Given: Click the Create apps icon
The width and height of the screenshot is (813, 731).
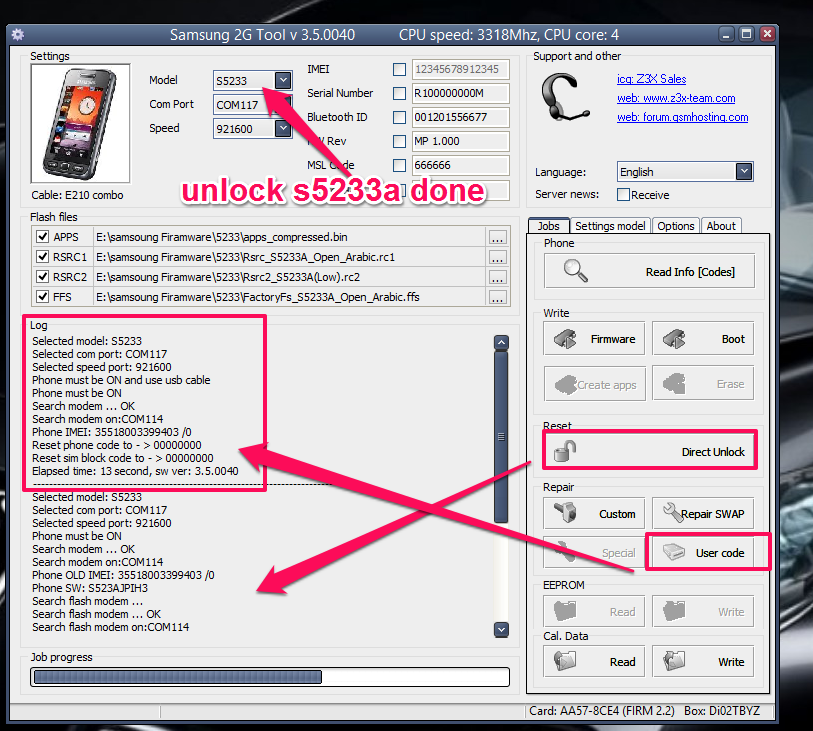Looking at the screenshot, I should [566, 385].
